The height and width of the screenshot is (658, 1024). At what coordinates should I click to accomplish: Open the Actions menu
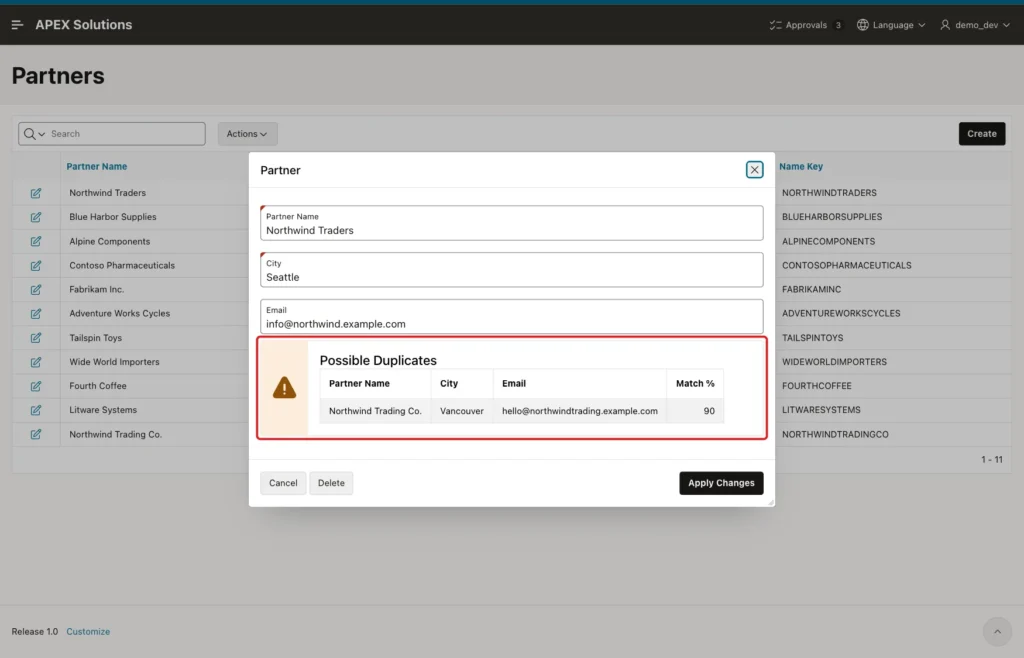[248, 134]
